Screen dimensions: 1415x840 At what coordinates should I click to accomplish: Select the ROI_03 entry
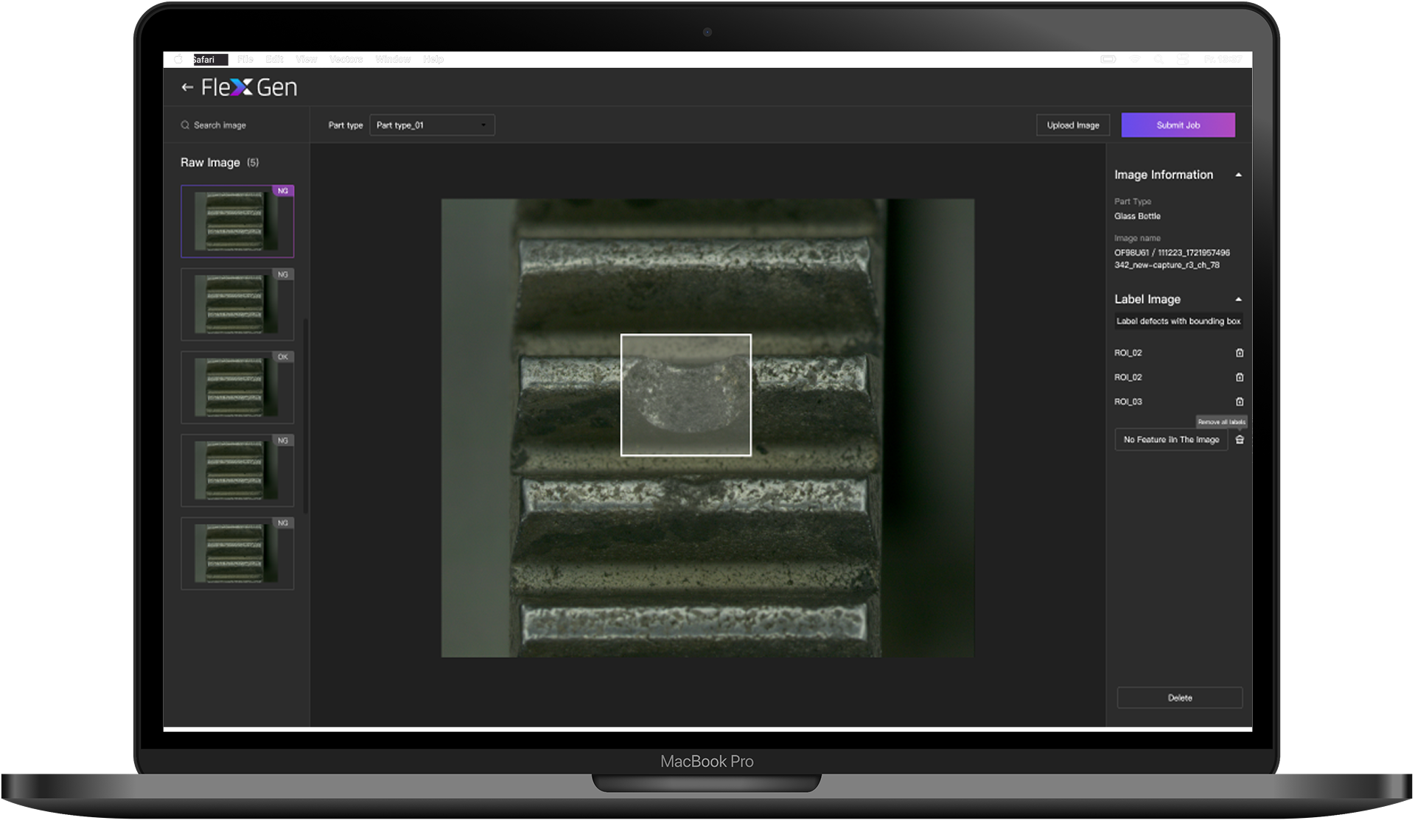[x=1128, y=402]
